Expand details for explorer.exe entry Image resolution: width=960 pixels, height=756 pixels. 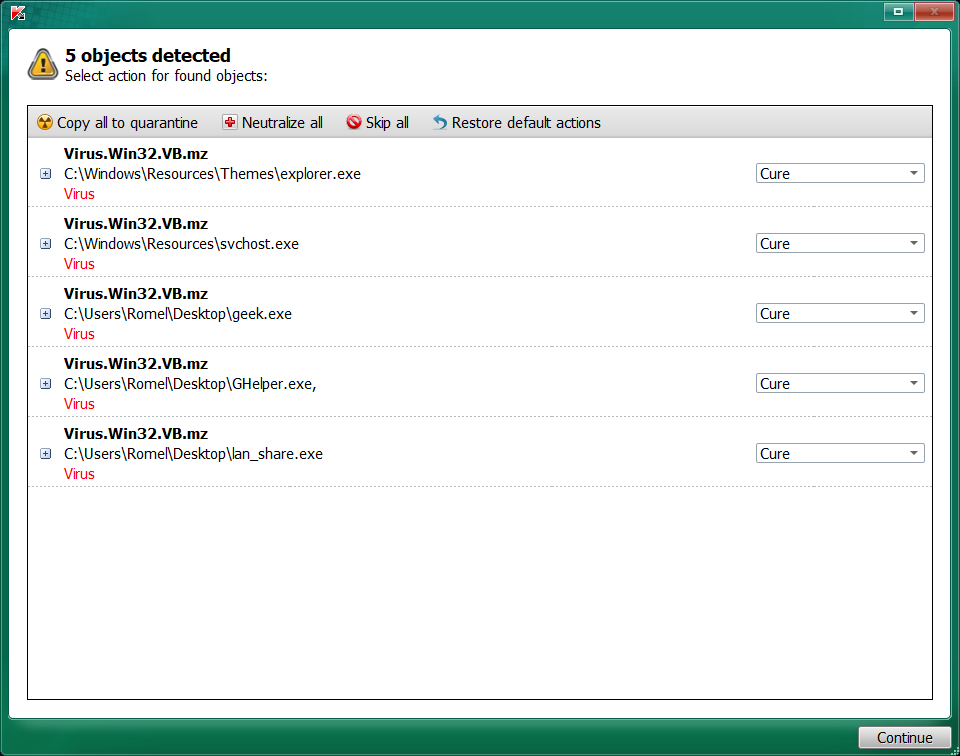[45, 174]
